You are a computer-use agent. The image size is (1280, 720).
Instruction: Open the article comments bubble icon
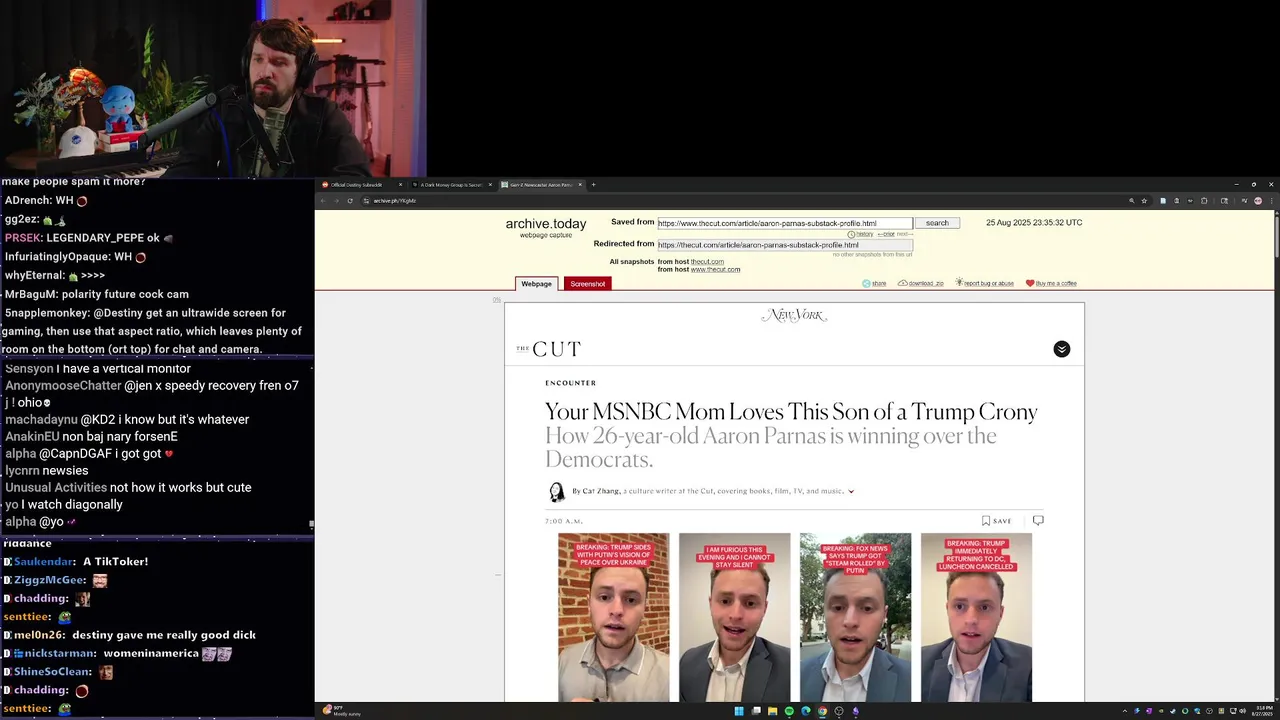click(1038, 520)
